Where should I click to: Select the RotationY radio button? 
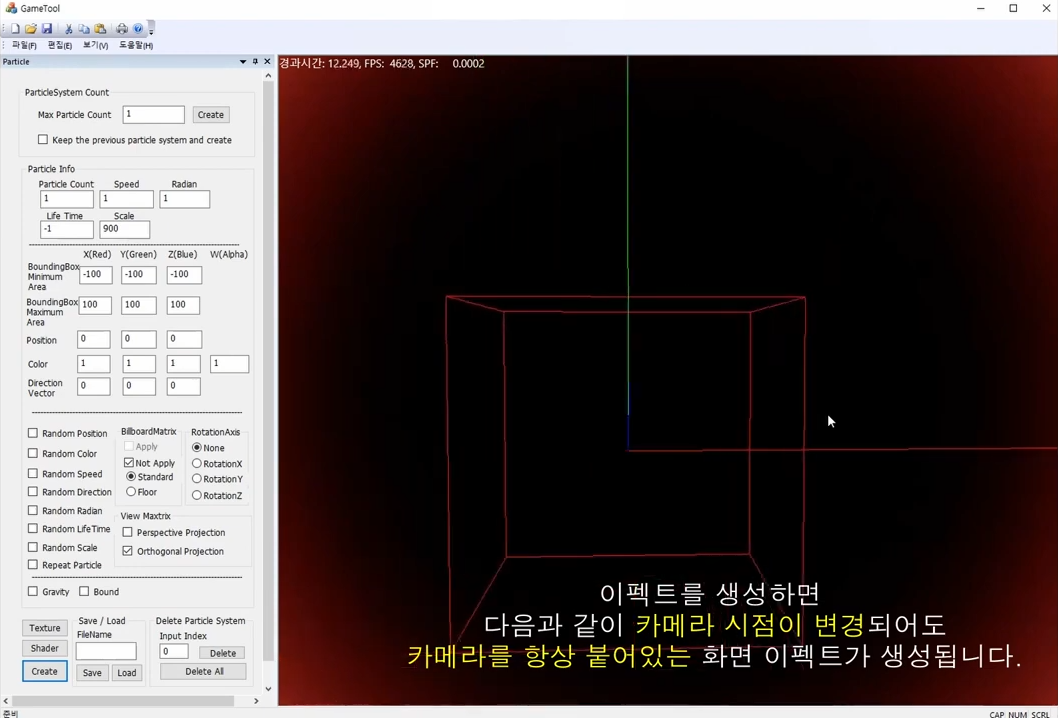click(197, 479)
